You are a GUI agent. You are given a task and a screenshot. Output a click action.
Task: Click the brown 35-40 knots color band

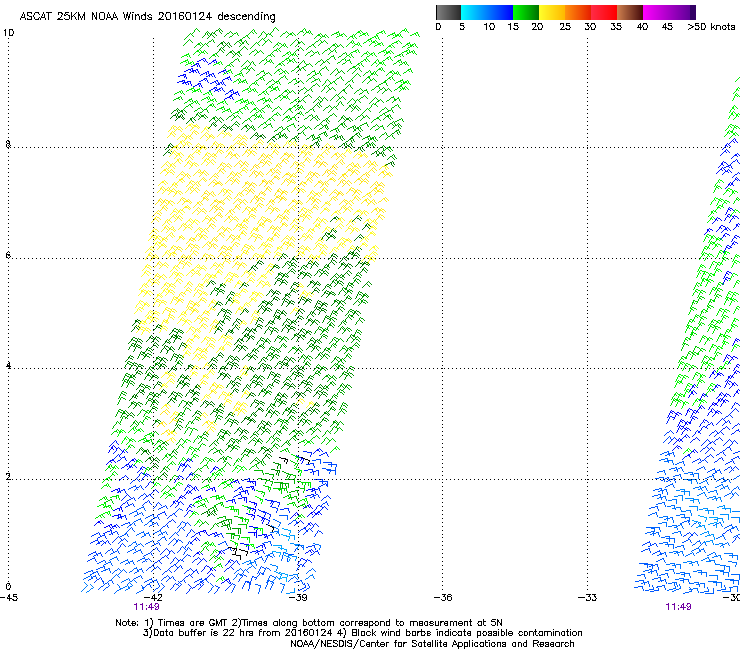pyautogui.click(x=630, y=12)
